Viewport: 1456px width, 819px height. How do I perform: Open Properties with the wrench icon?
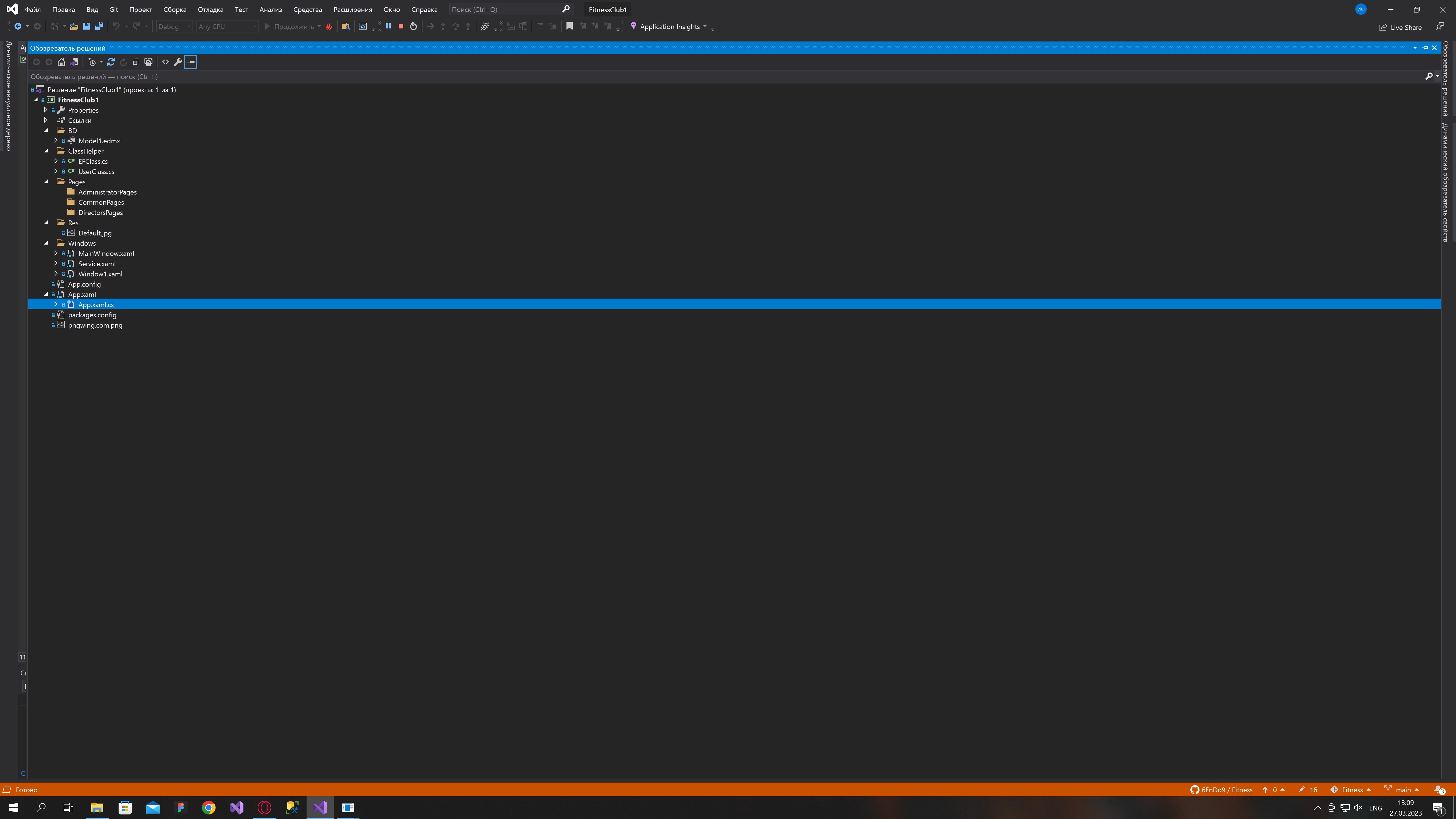coord(178,62)
